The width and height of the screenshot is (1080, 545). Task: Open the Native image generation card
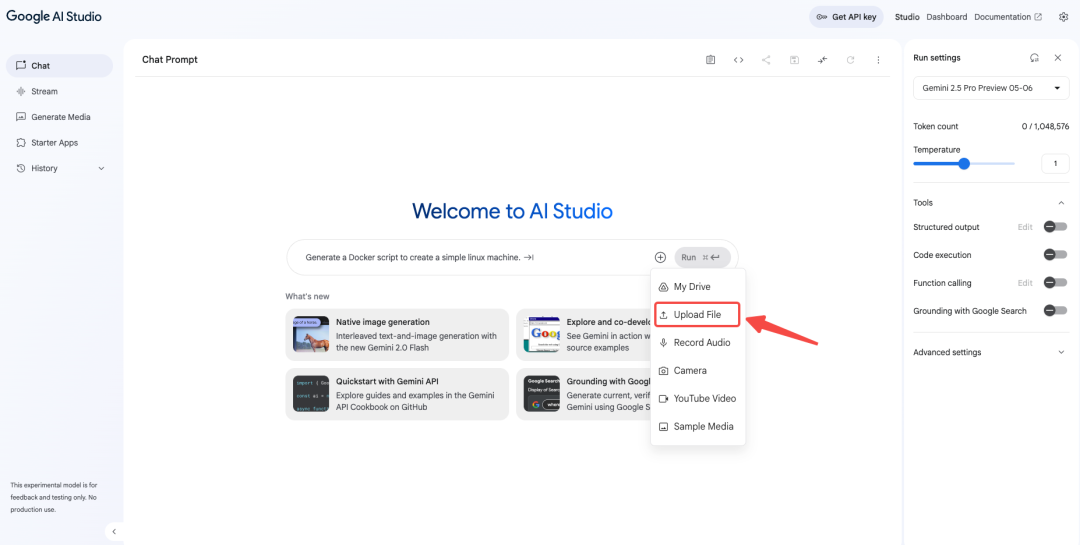click(397, 335)
